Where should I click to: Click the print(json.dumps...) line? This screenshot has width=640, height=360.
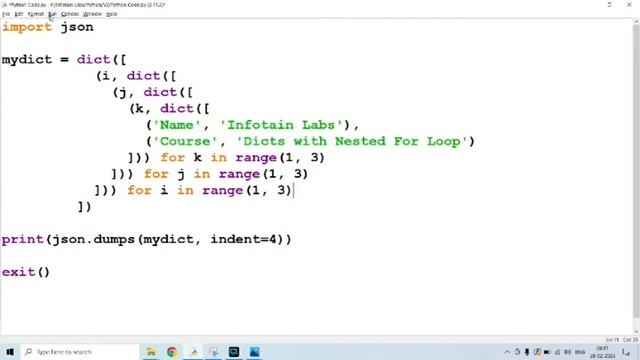(147, 239)
